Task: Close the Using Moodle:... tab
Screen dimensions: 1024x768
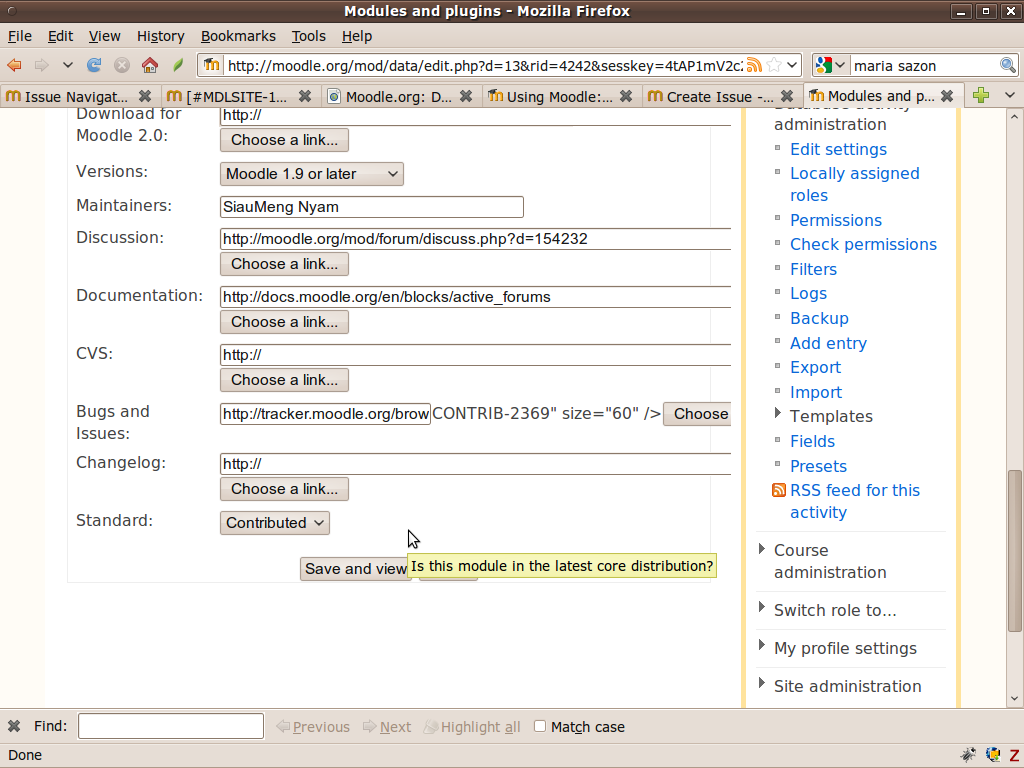Action: pyautogui.click(x=626, y=97)
